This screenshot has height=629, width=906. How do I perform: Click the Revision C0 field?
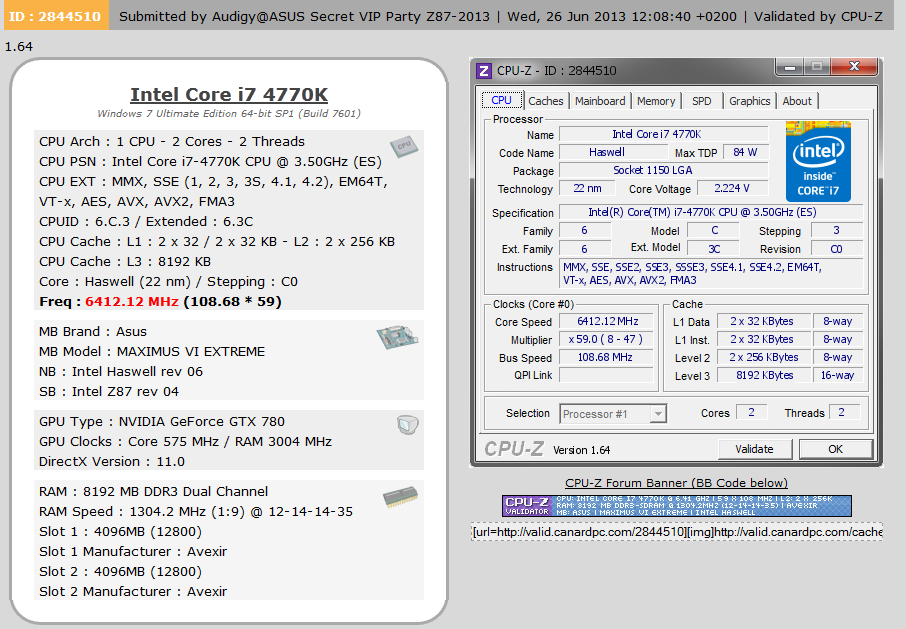(837, 249)
